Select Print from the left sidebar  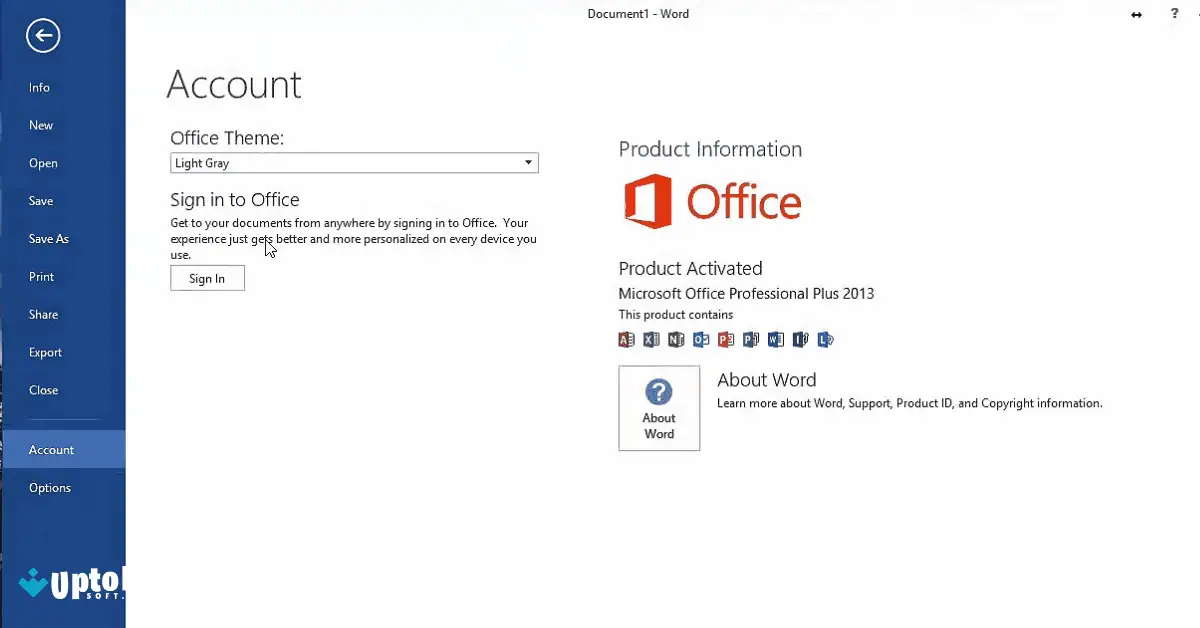(41, 276)
